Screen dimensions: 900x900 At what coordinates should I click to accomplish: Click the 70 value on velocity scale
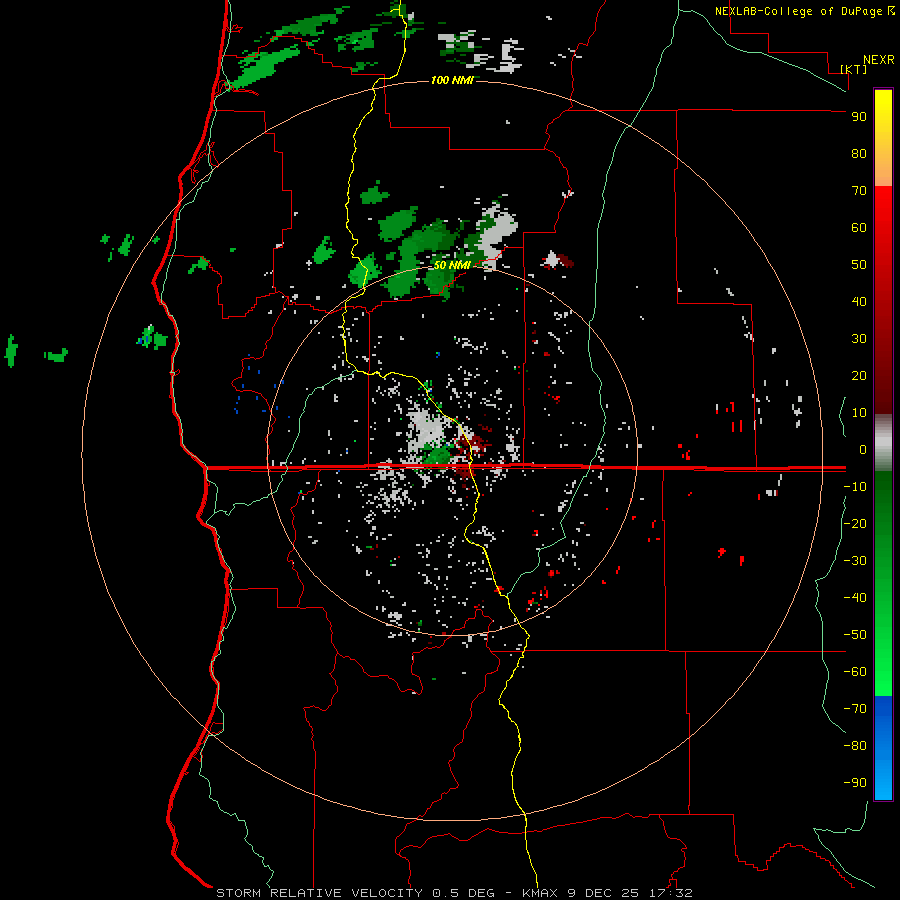click(859, 191)
